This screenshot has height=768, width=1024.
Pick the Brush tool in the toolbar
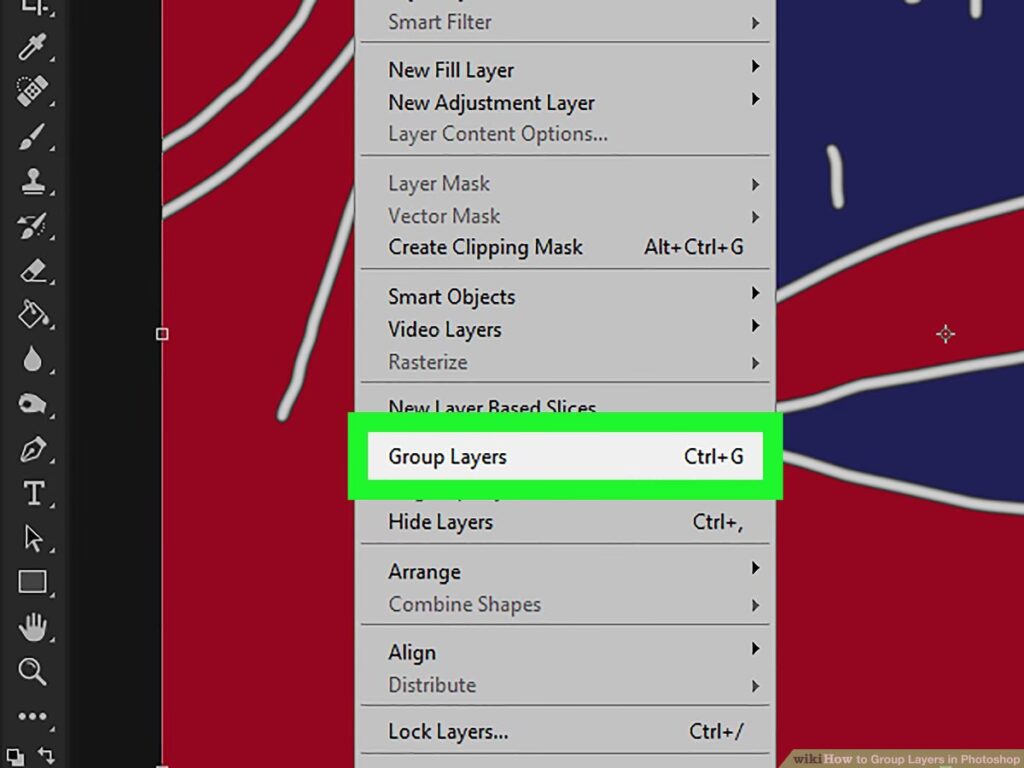tap(32, 139)
